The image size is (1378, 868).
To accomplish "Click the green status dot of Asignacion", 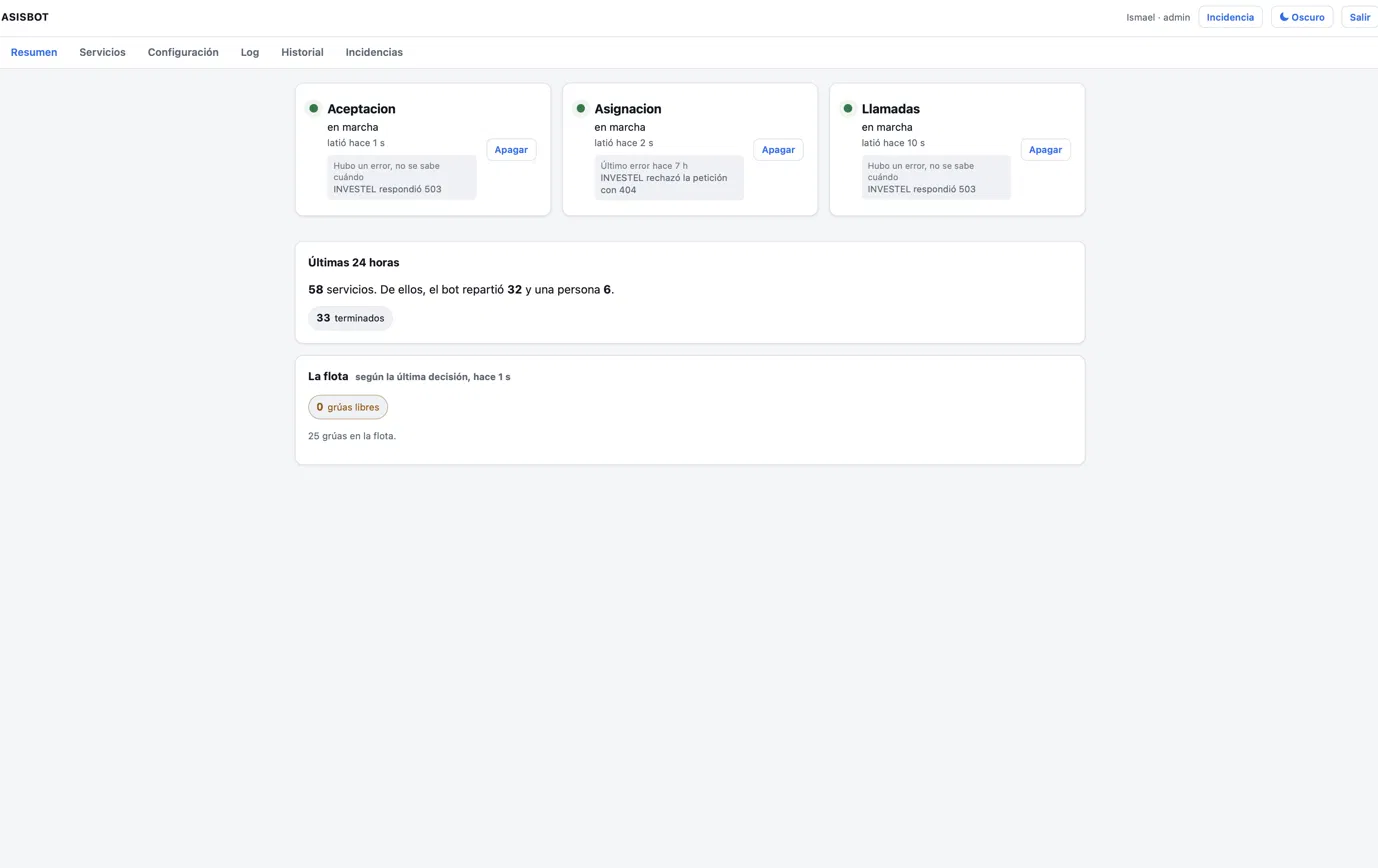I will pyautogui.click(x=580, y=108).
